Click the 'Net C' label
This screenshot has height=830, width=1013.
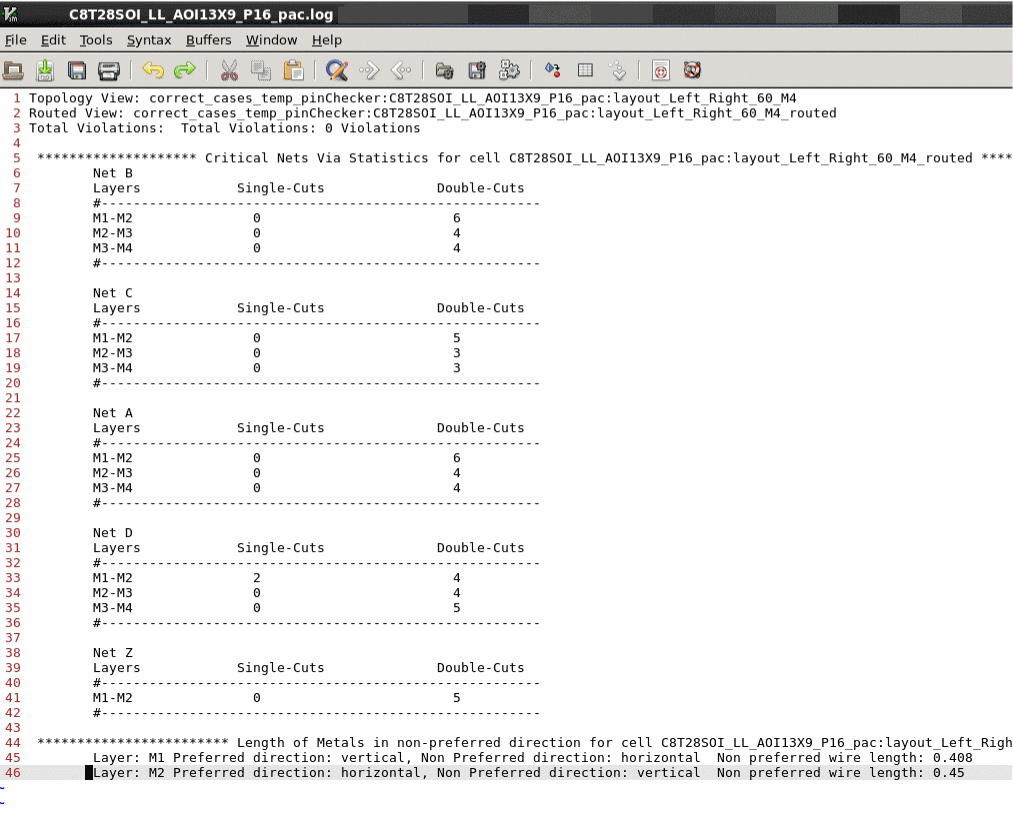tap(112, 293)
